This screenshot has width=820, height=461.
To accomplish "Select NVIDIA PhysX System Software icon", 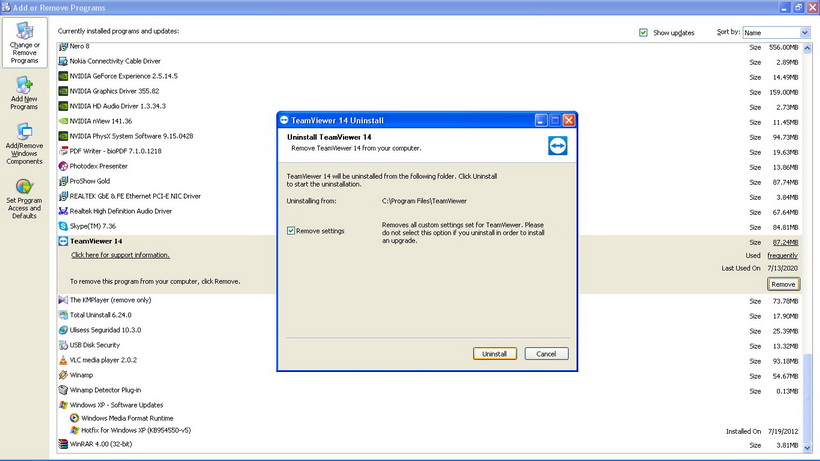I will click(x=63, y=136).
